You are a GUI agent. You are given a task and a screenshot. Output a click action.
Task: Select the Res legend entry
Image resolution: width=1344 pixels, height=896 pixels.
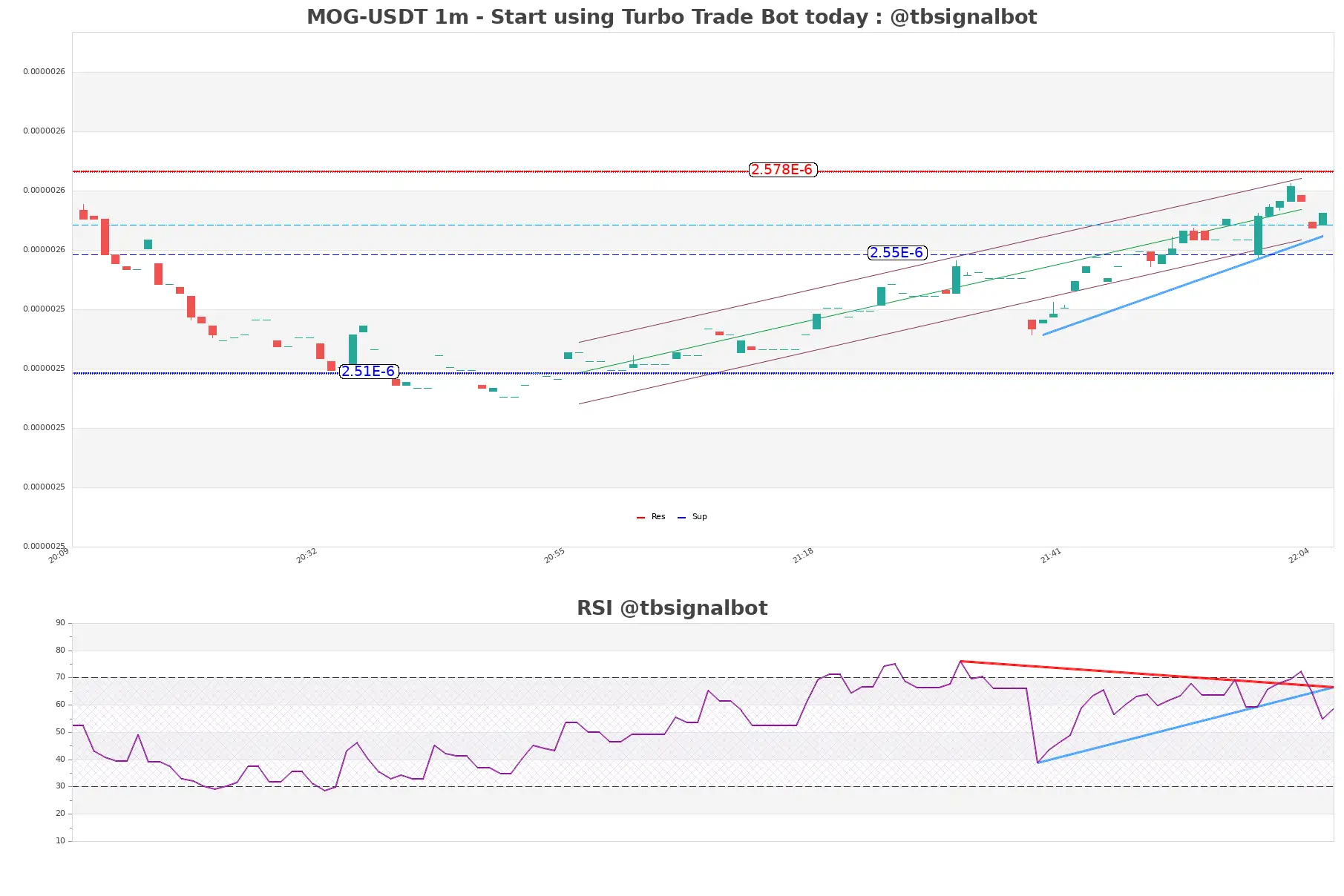click(x=652, y=517)
